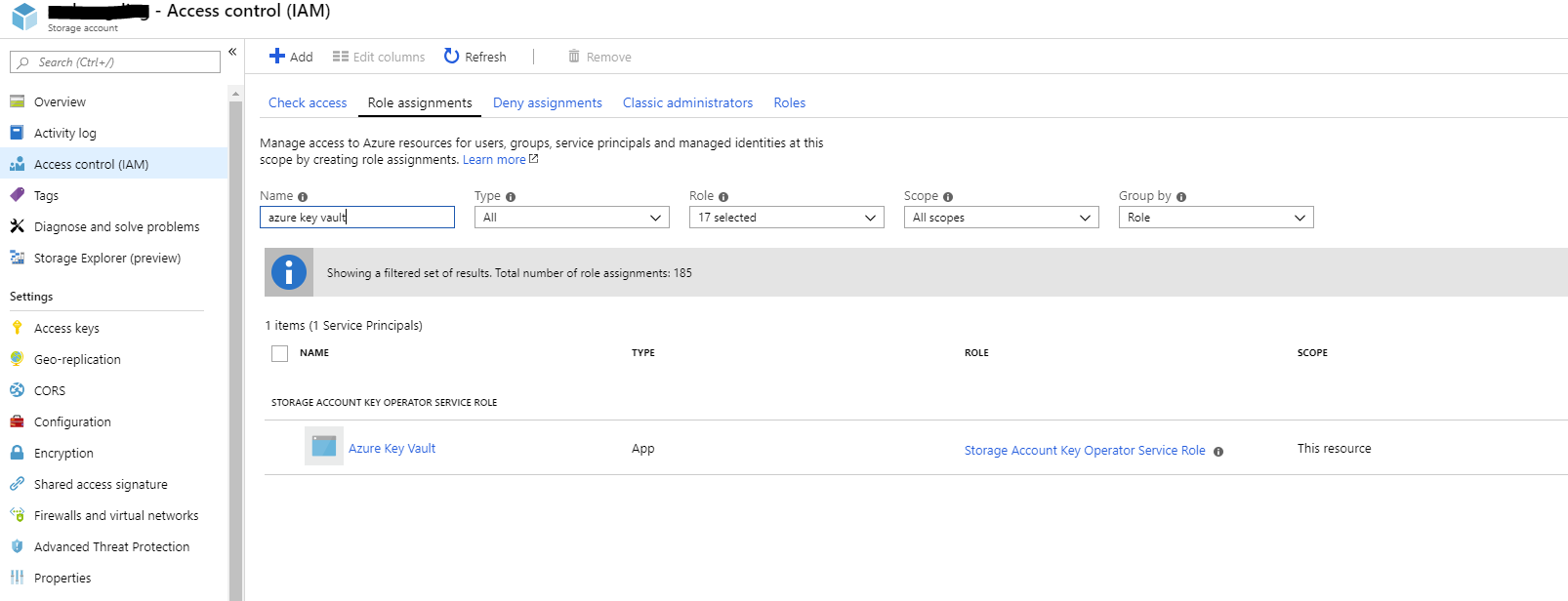Image resolution: width=1568 pixels, height=601 pixels.
Task: Open Tags via the purple tag icon
Action: coord(17,195)
